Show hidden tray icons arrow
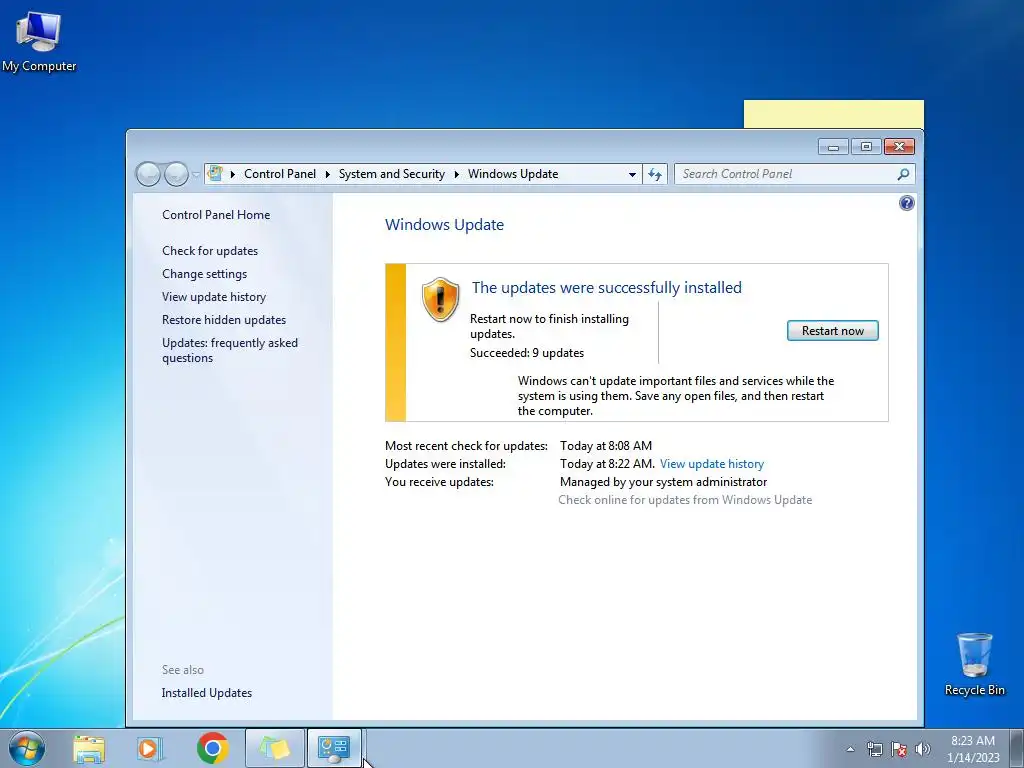This screenshot has width=1024, height=768. pos(850,749)
